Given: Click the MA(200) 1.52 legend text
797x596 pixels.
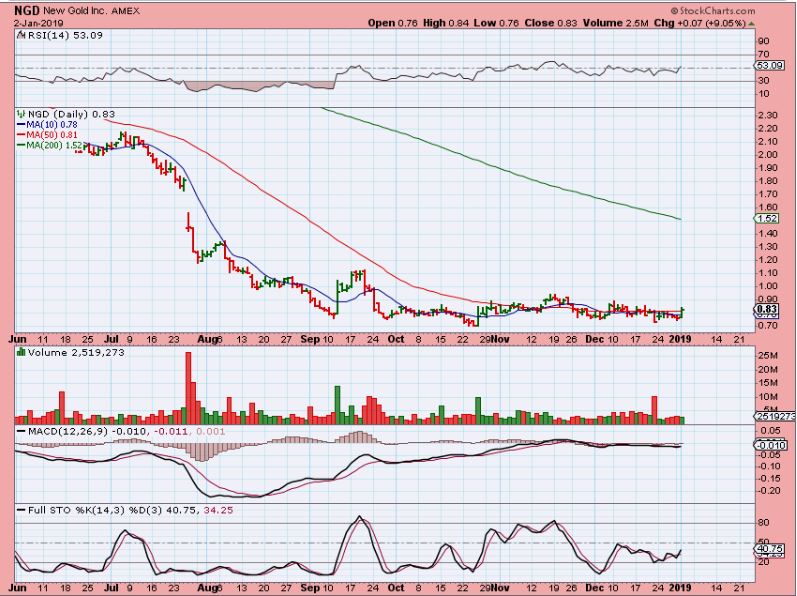Looking at the screenshot, I should click(54, 145).
